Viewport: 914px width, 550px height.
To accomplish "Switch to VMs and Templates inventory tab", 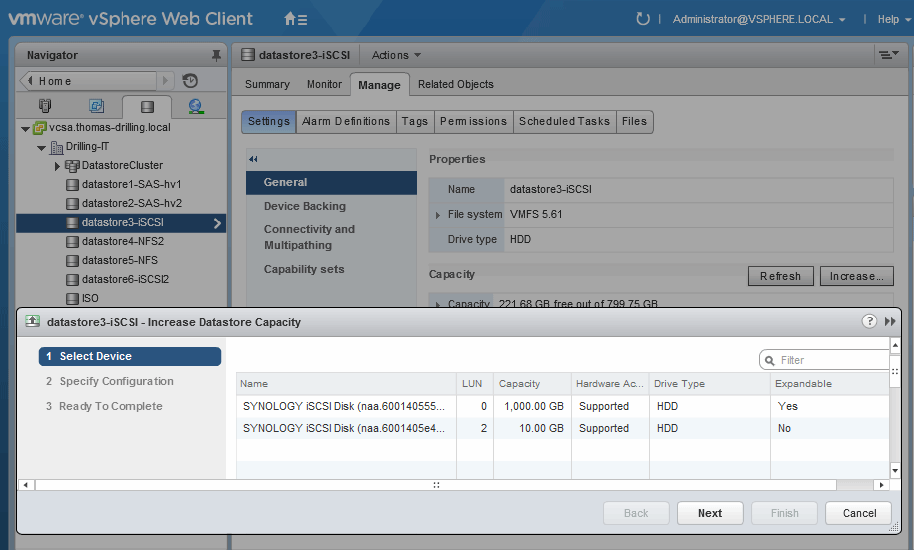I will (x=96, y=106).
